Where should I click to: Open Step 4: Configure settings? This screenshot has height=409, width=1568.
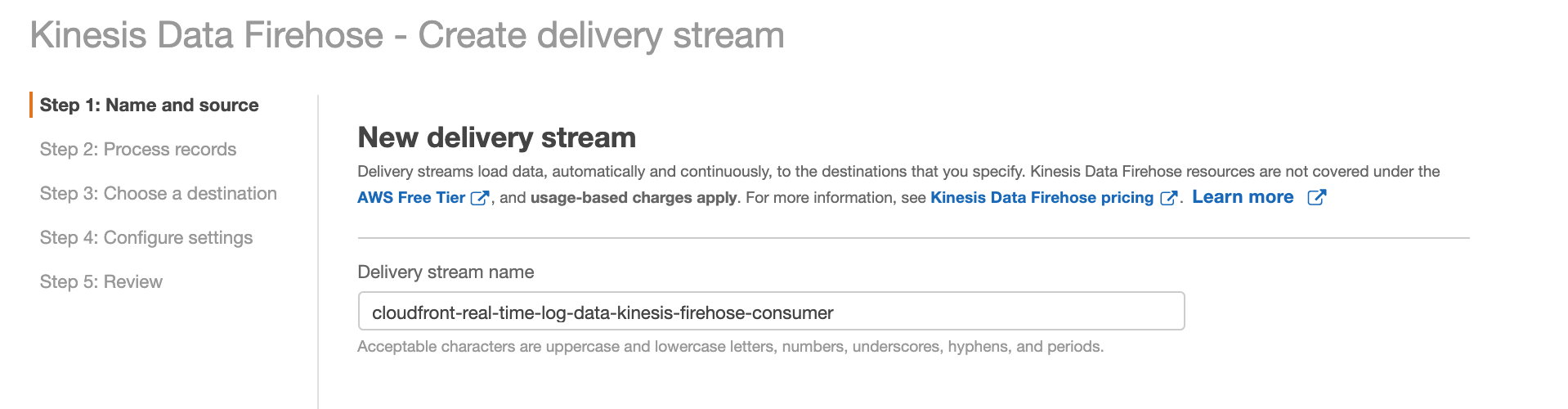click(x=146, y=237)
